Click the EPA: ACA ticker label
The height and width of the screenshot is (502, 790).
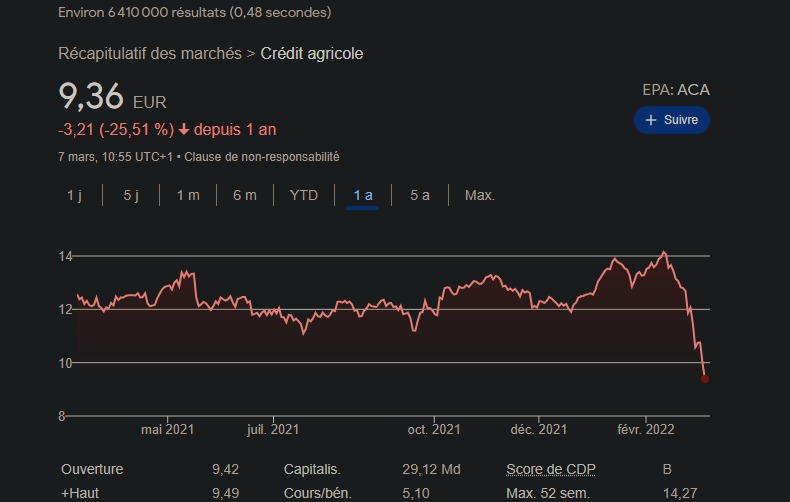coord(676,90)
